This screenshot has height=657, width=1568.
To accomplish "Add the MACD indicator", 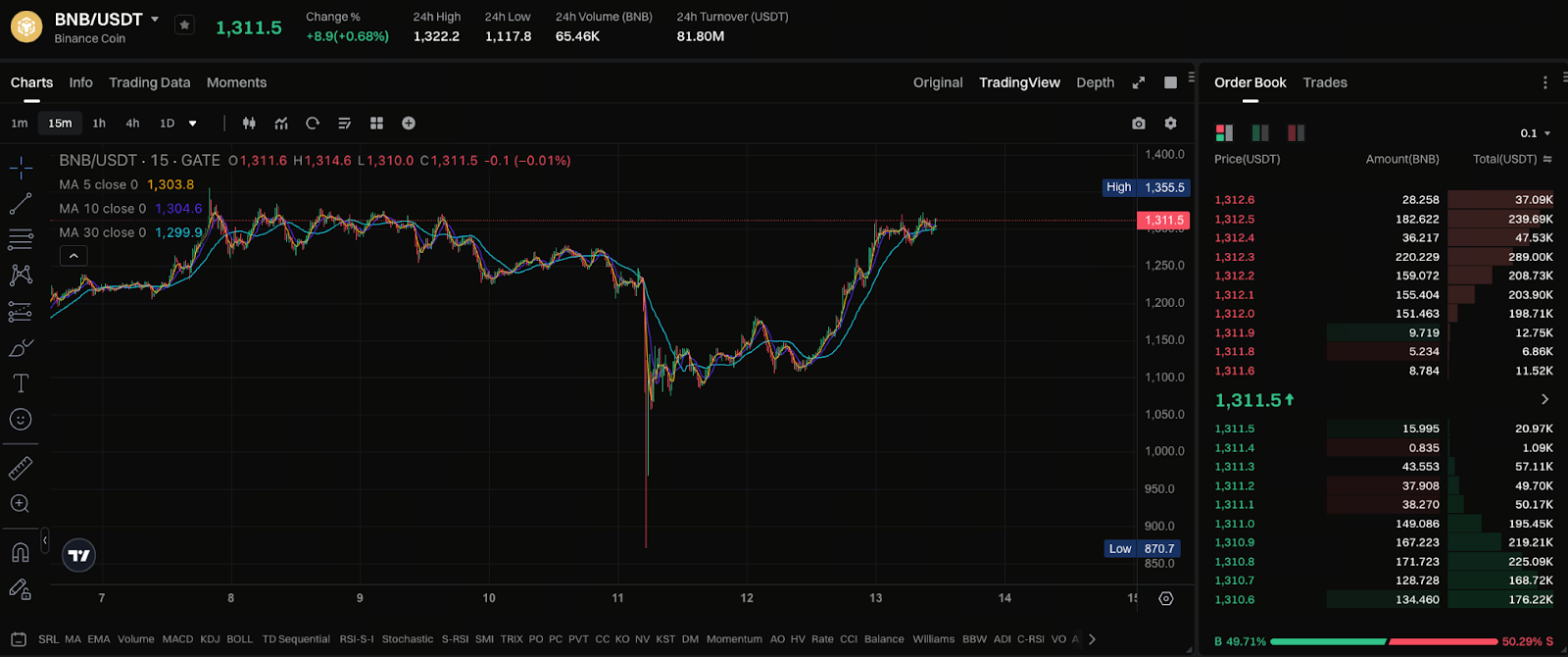I will tap(177, 639).
